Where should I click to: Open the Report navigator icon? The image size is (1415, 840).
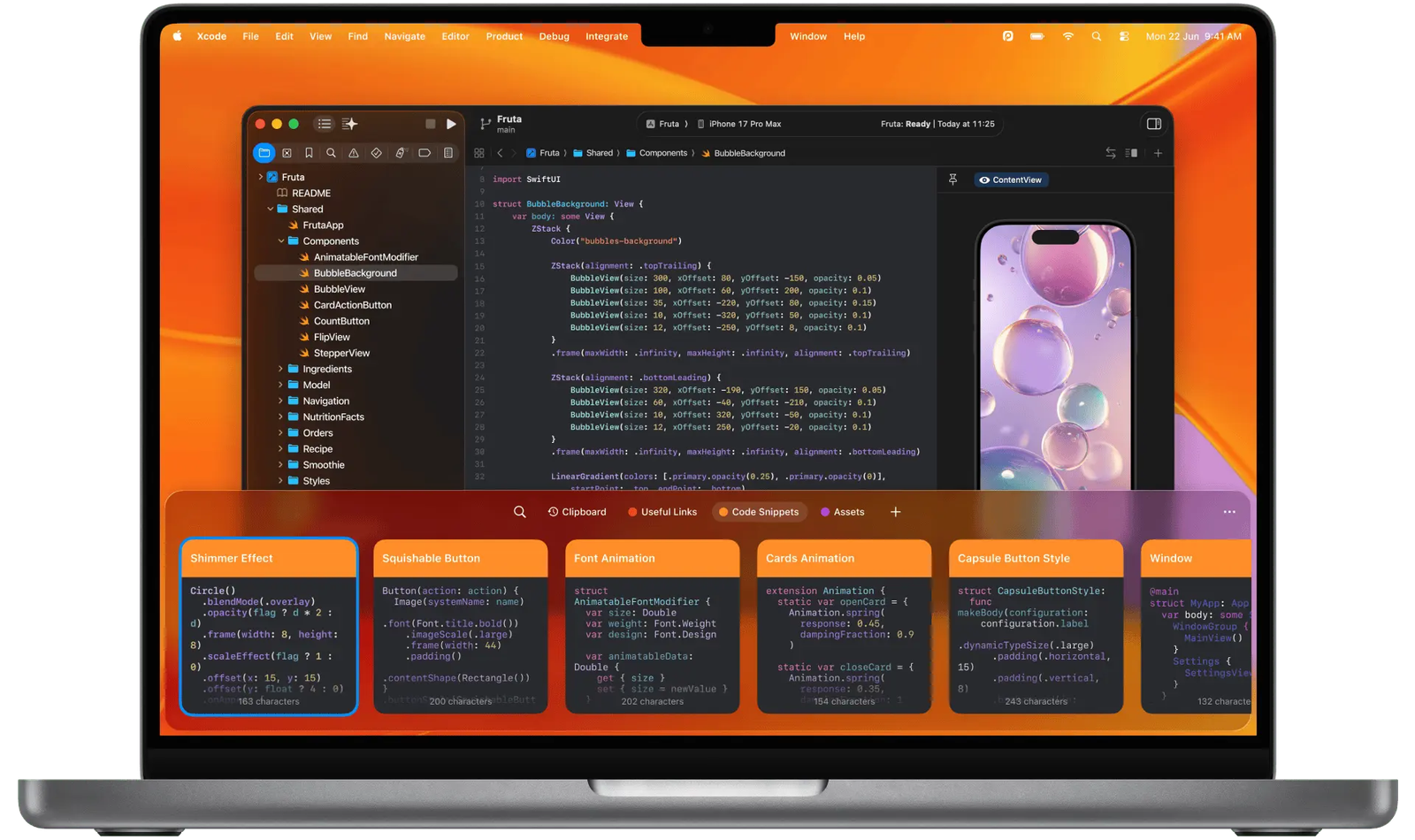coord(448,153)
